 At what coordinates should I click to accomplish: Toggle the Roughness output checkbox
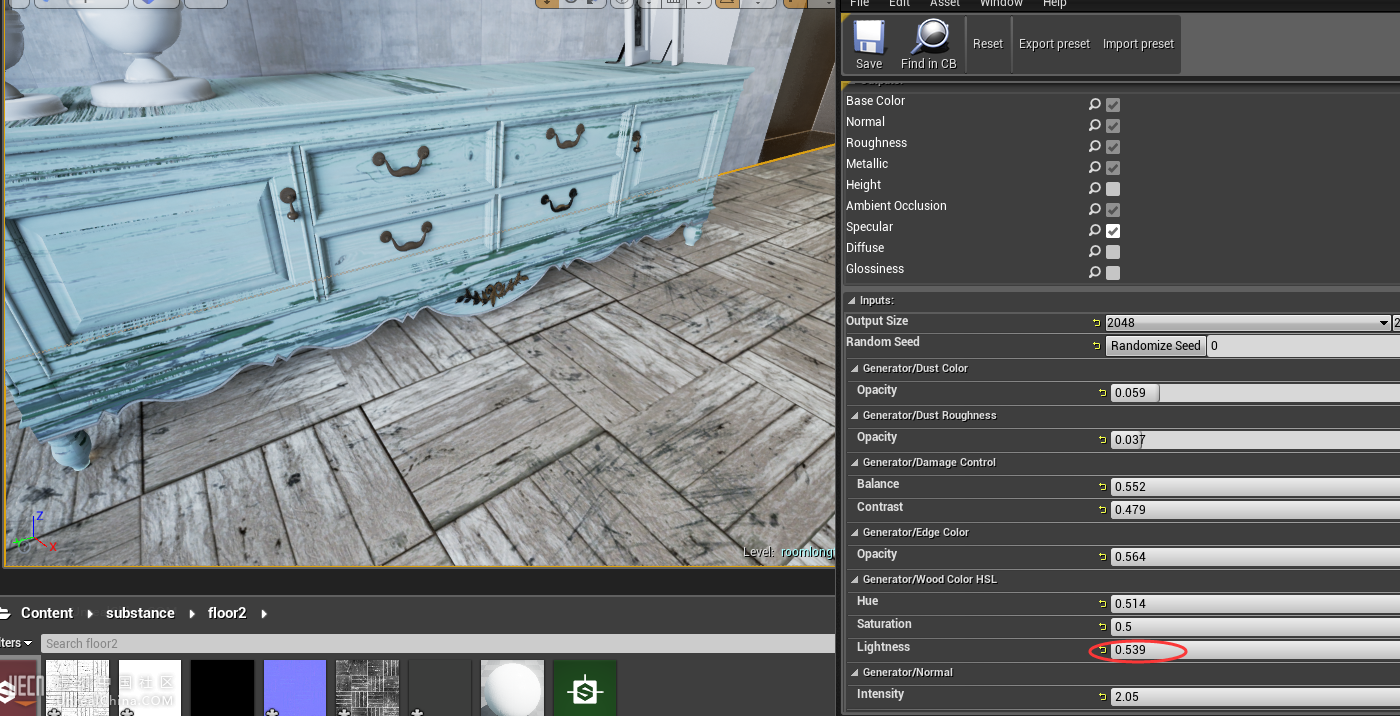coord(1113,147)
